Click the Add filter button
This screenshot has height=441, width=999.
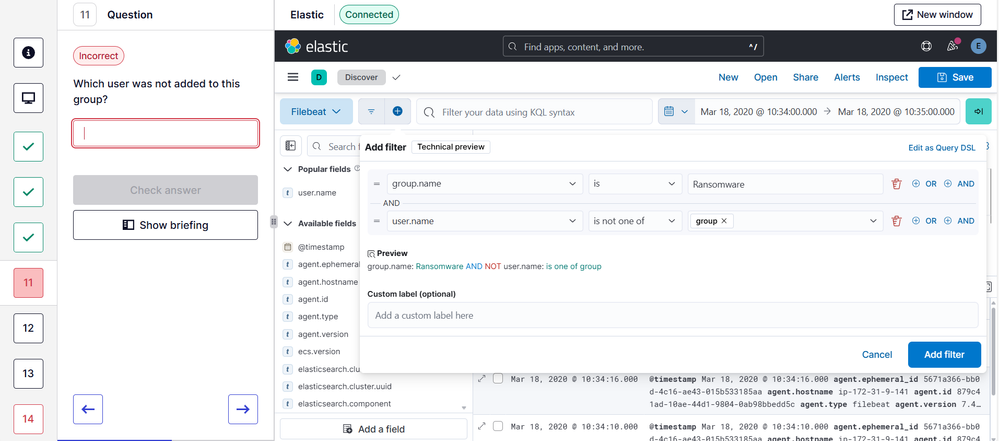pyautogui.click(x=943, y=354)
